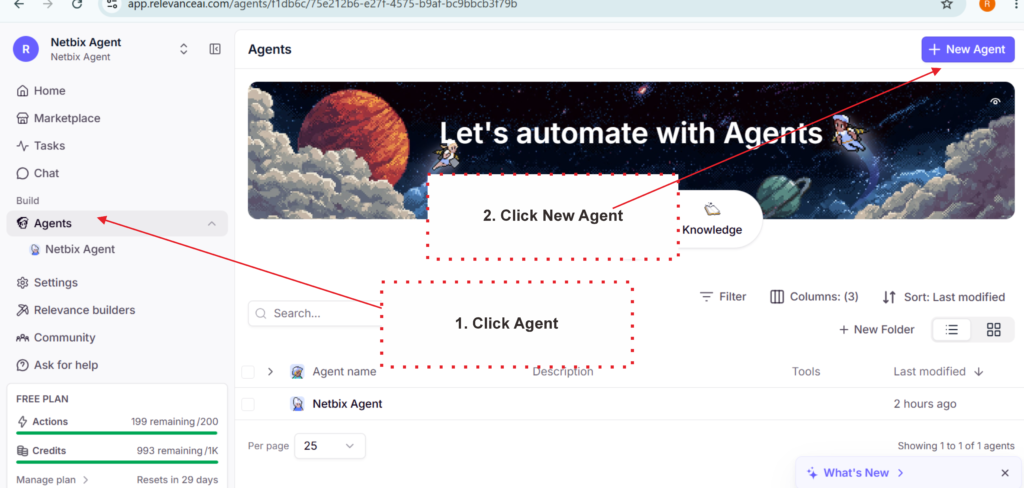Click the Knowledge book icon
The height and width of the screenshot is (488, 1024).
pyautogui.click(x=712, y=210)
